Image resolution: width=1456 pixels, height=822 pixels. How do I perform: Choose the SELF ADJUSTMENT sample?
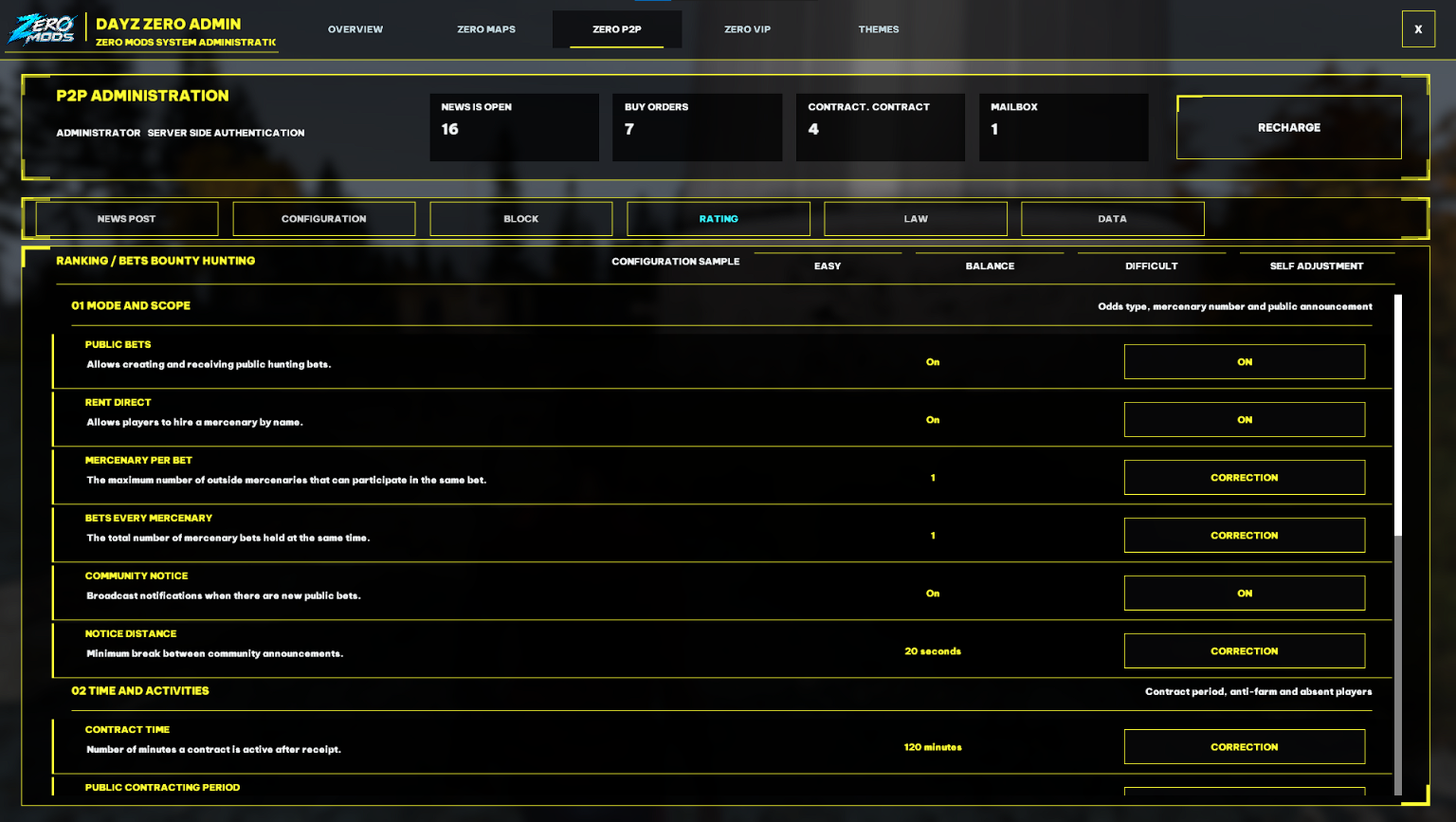tap(1317, 265)
